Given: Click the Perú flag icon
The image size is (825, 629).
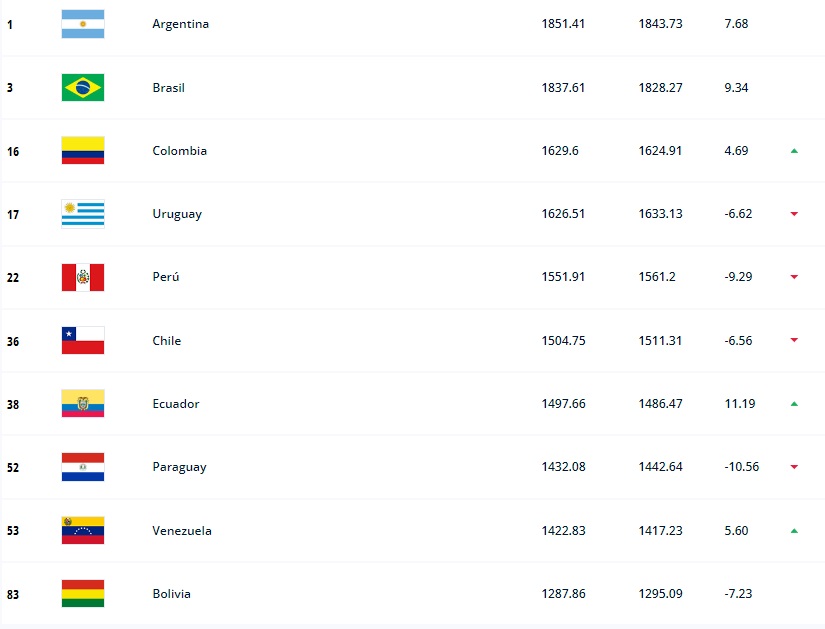Looking at the screenshot, I should click(83, 277).
